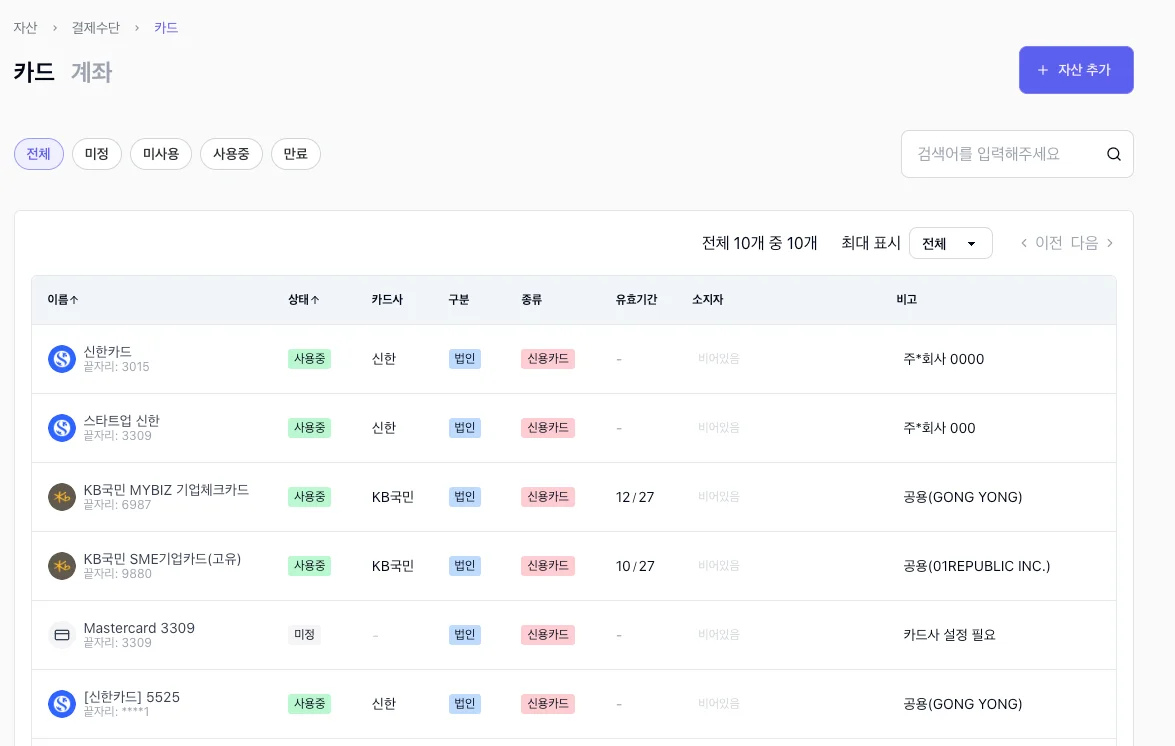Select the 사용중 filter tab
This screenshot has width=1175, height=746.
tap(231, 153)
